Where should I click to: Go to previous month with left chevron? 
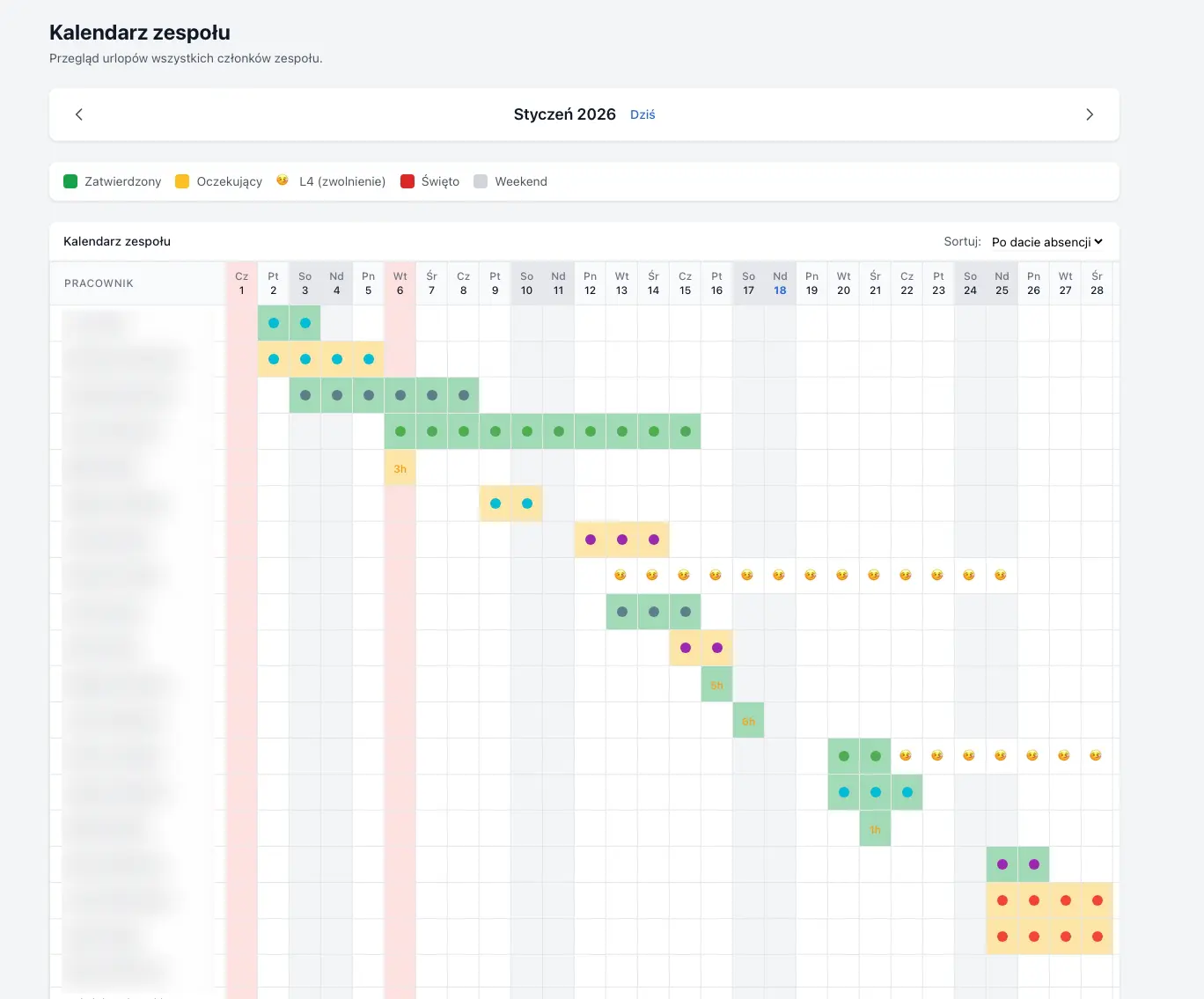click(x=79, y=114)
